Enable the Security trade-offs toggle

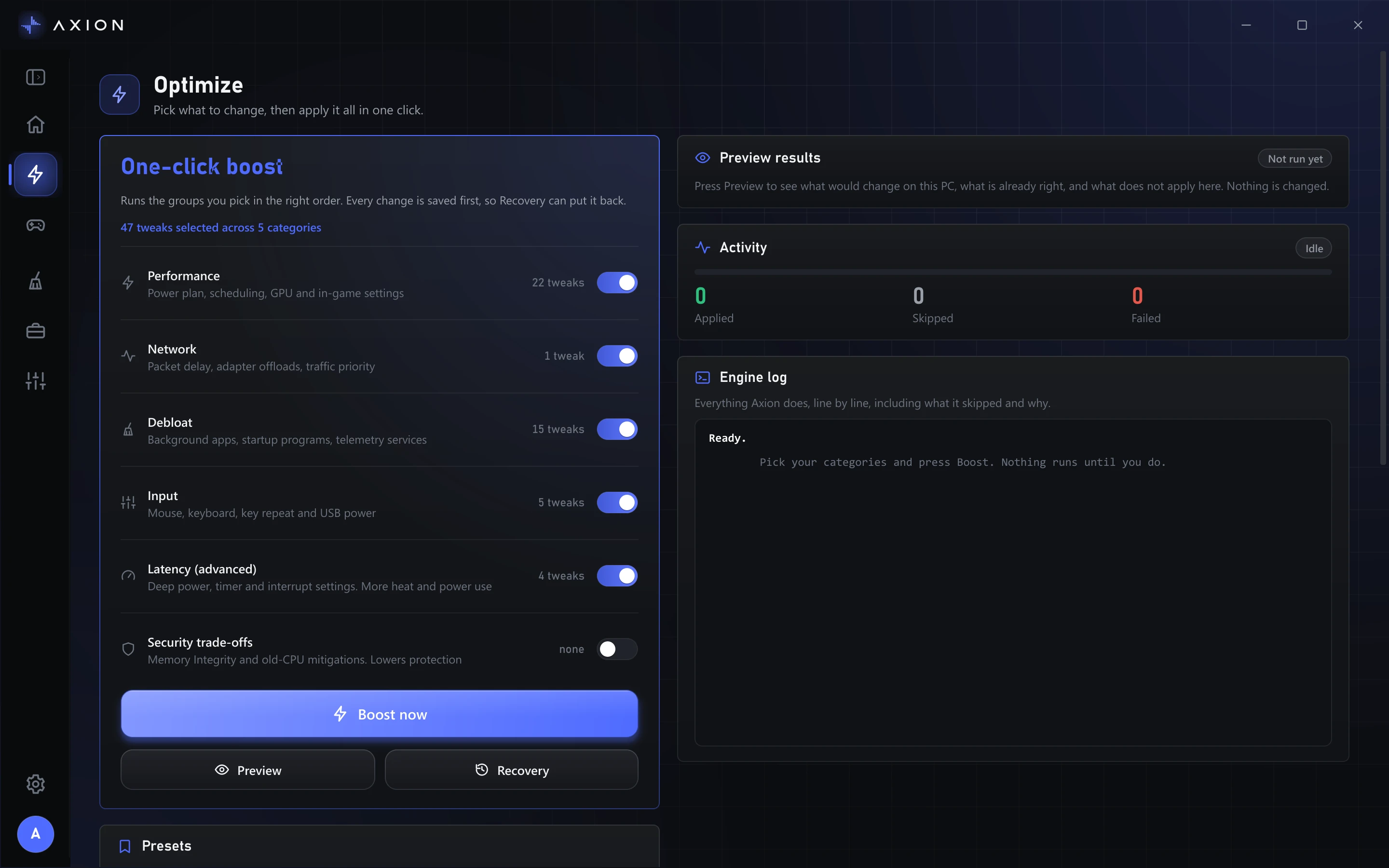click(x=617, y=649)
